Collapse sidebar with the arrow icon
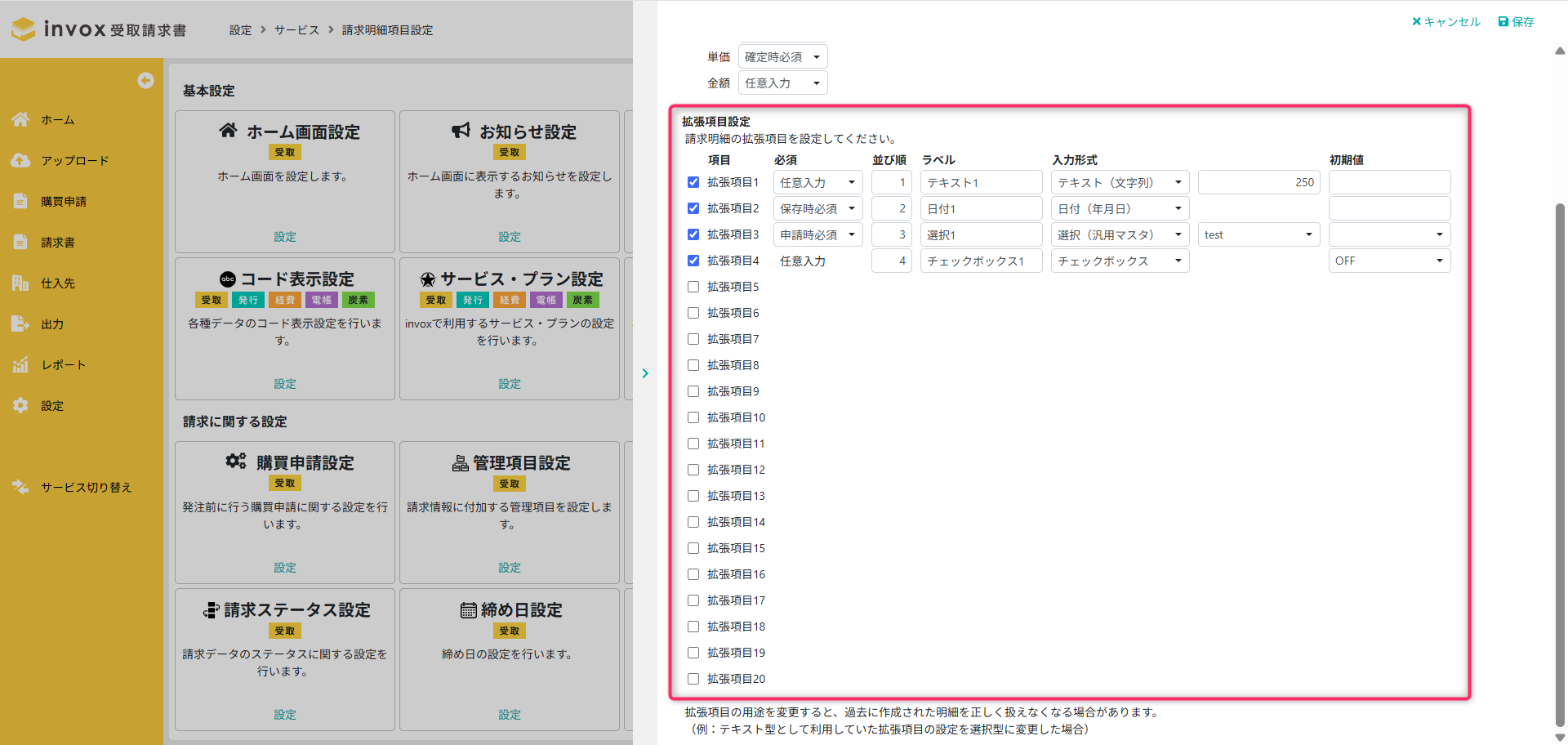 click(145, 80)
